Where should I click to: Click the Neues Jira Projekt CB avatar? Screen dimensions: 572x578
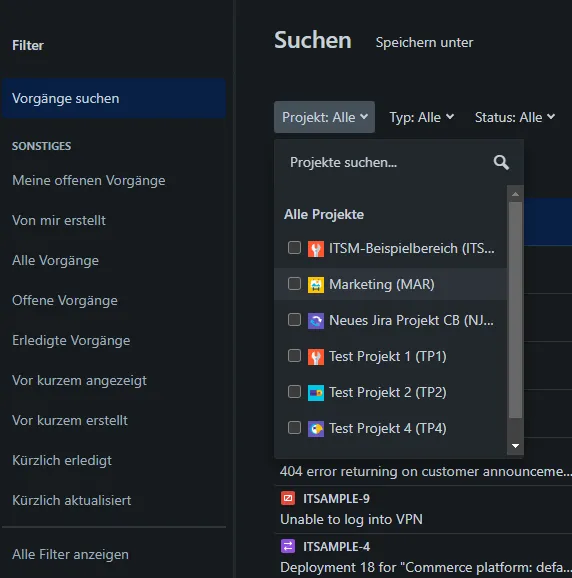316,321
